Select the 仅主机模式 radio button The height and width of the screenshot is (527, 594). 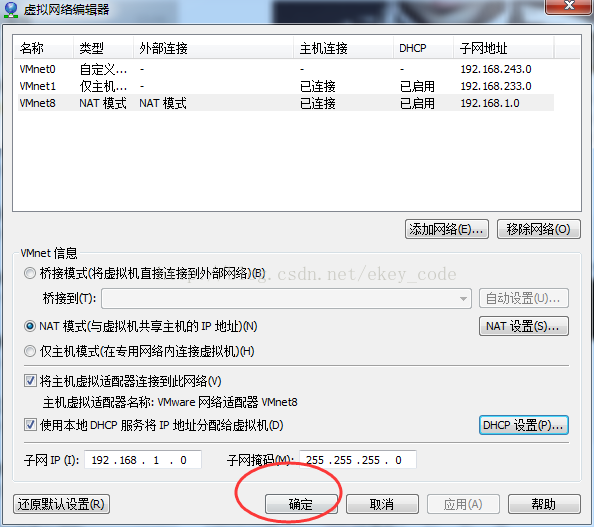click(30, 351)
